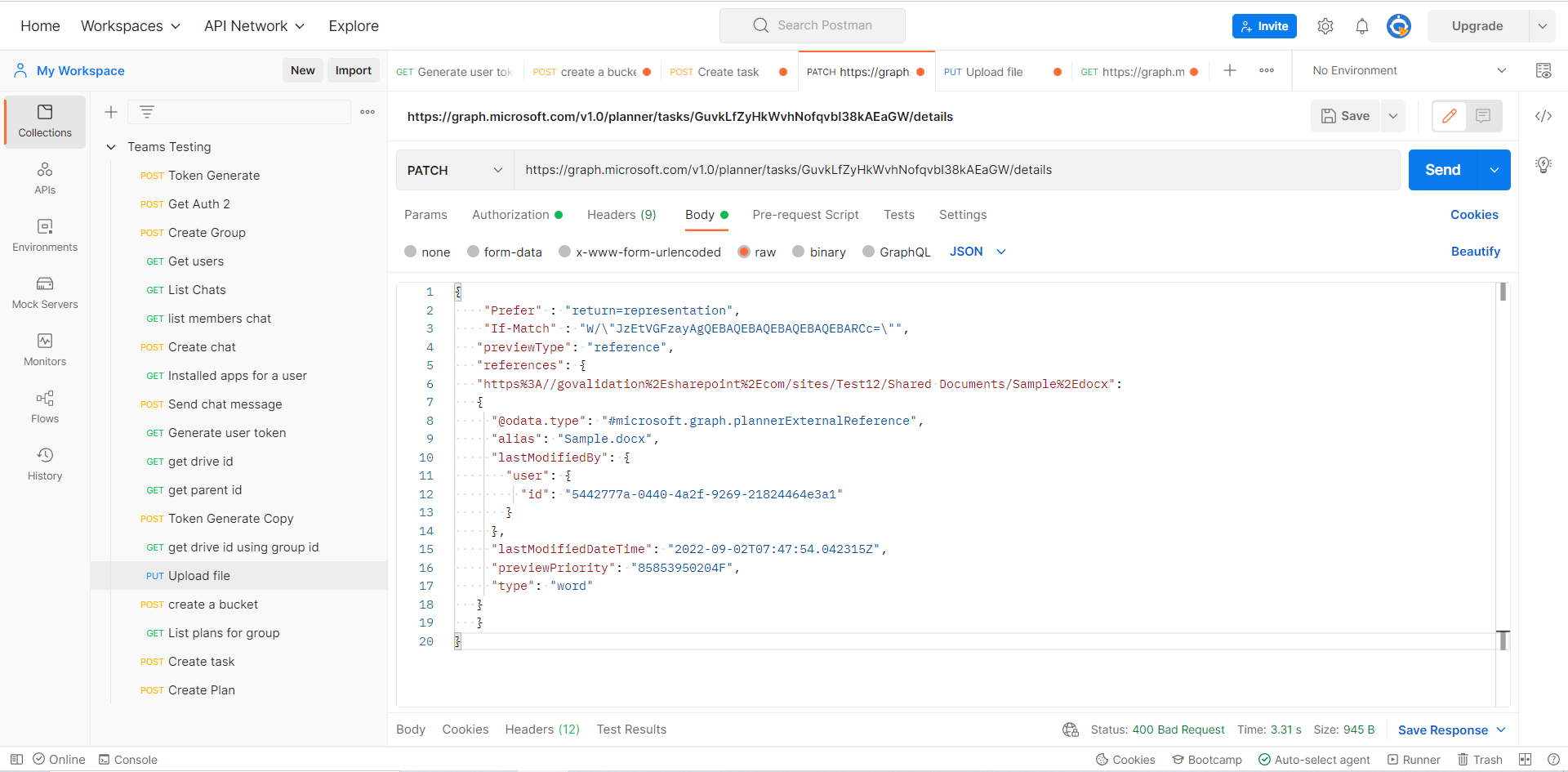Image resolution: width=1568 pixels, height=772 pixels.
Task: Select the binary body type radio
Action: coord(799,252)
